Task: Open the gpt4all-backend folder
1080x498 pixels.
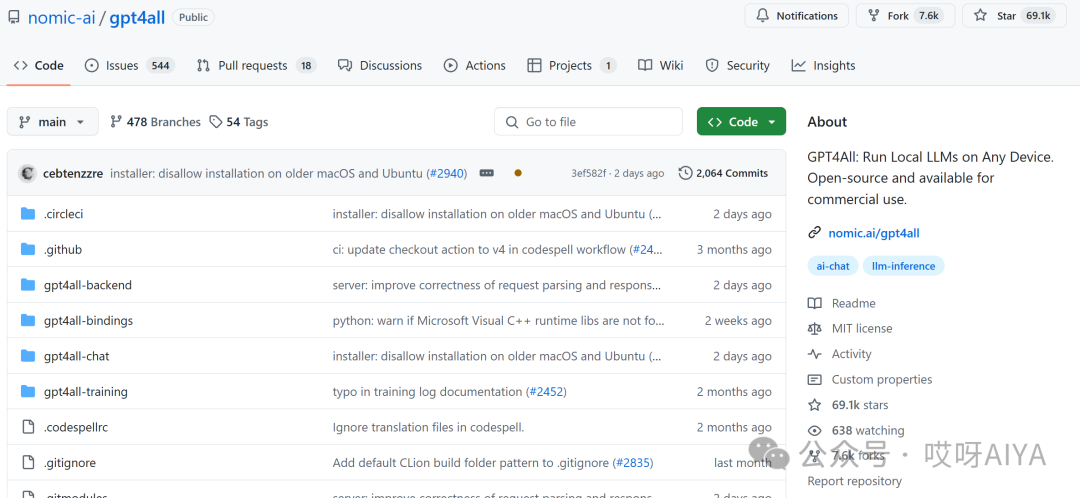Action: pos(87,285)
